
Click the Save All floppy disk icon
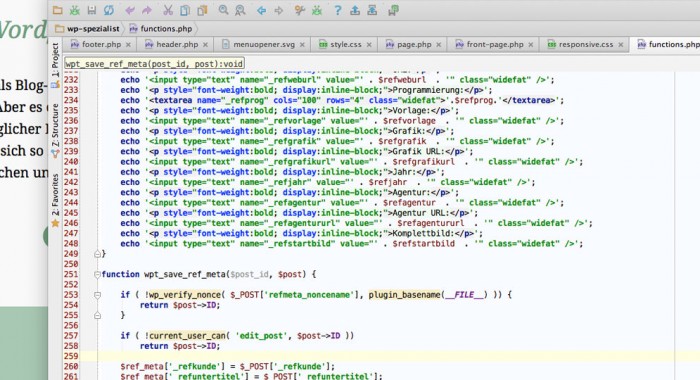click(92, 10)
